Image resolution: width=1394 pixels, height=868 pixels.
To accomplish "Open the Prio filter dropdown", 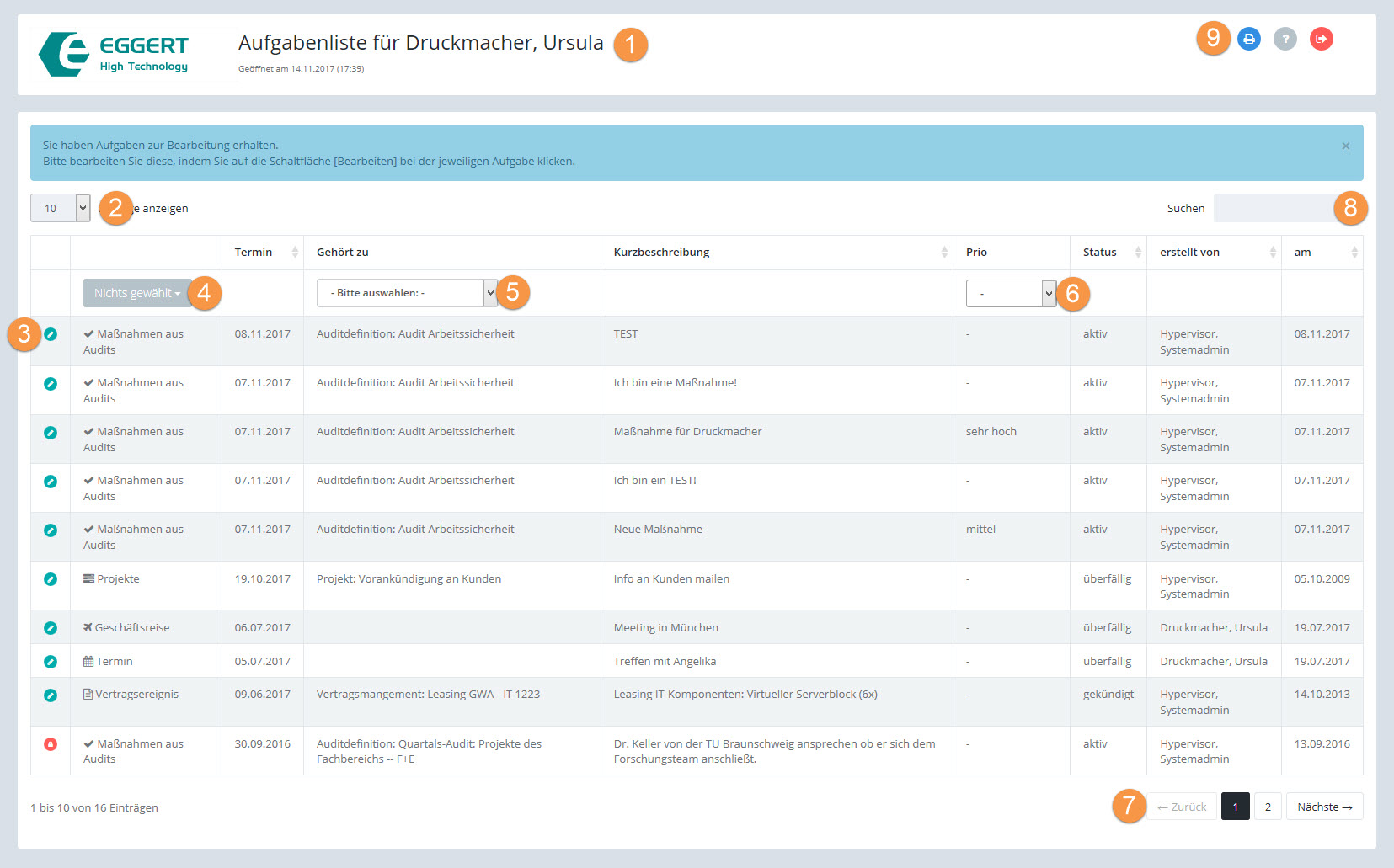I will tap(1010, 293).
